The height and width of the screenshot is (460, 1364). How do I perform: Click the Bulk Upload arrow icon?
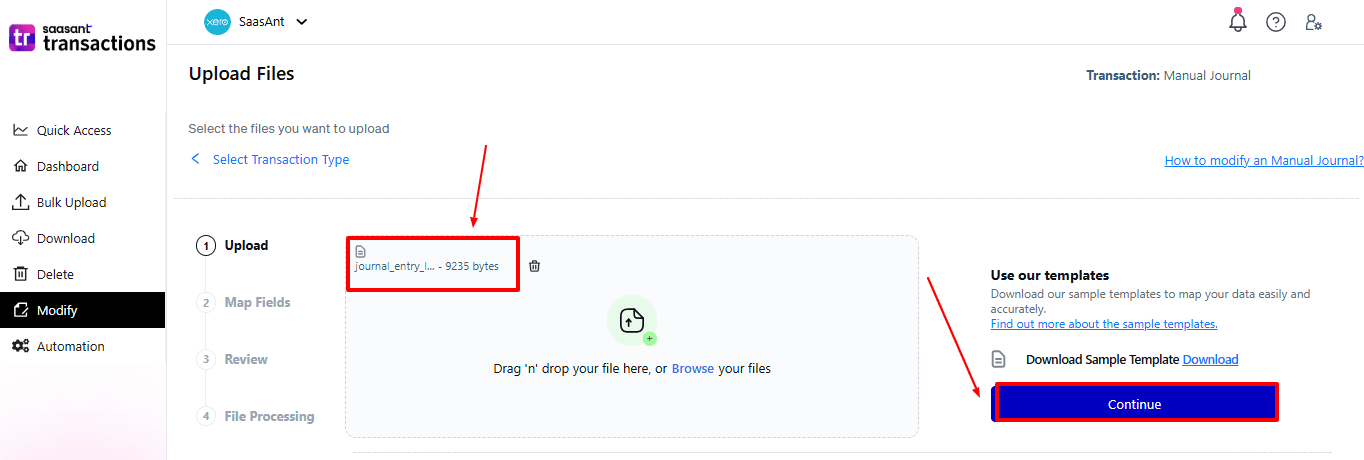coord(20,202)
